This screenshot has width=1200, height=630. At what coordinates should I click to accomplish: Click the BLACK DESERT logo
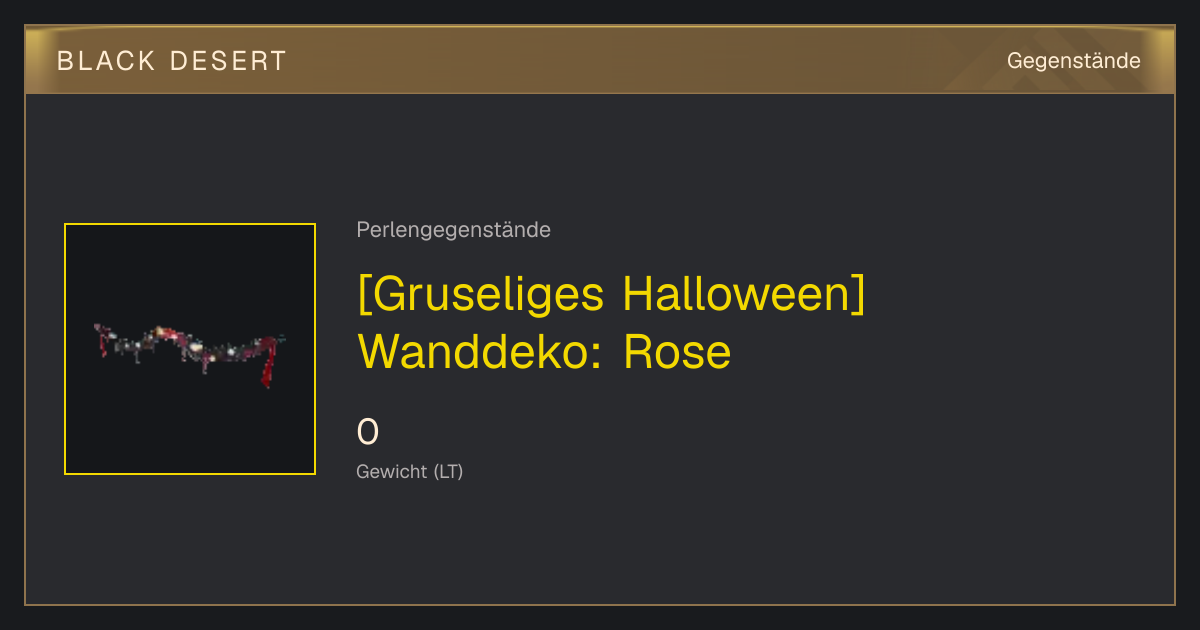pyautogui.click(x=172, y=61)
